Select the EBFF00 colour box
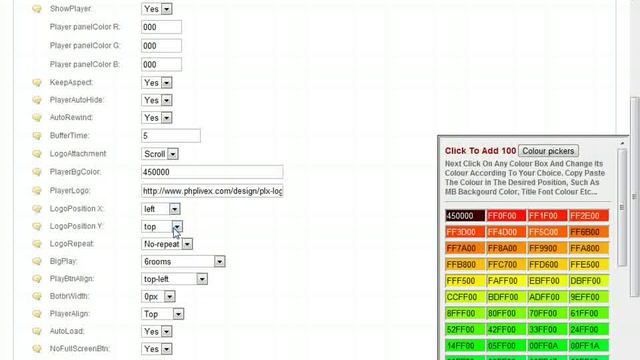 click(x=547, y=281)
